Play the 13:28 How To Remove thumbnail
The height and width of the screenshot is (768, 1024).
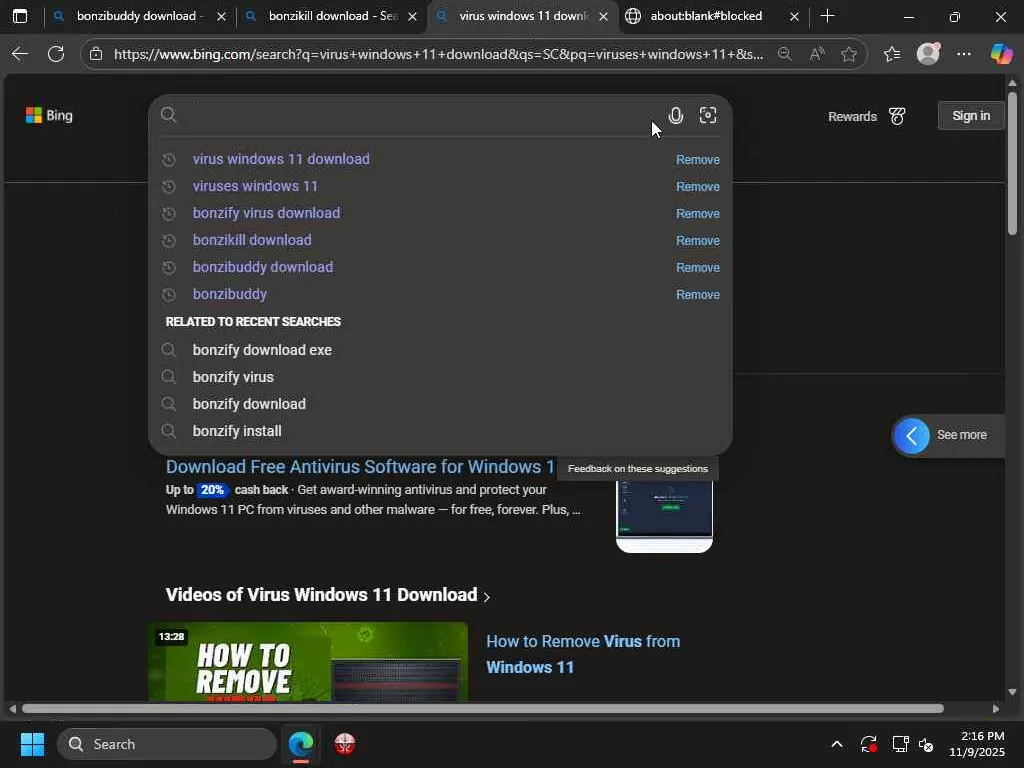(x=308, y=662)
